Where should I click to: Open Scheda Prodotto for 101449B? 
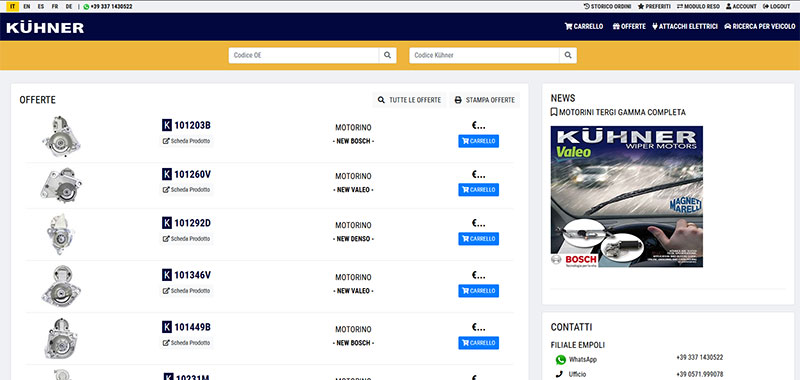(x=186, y=343)
